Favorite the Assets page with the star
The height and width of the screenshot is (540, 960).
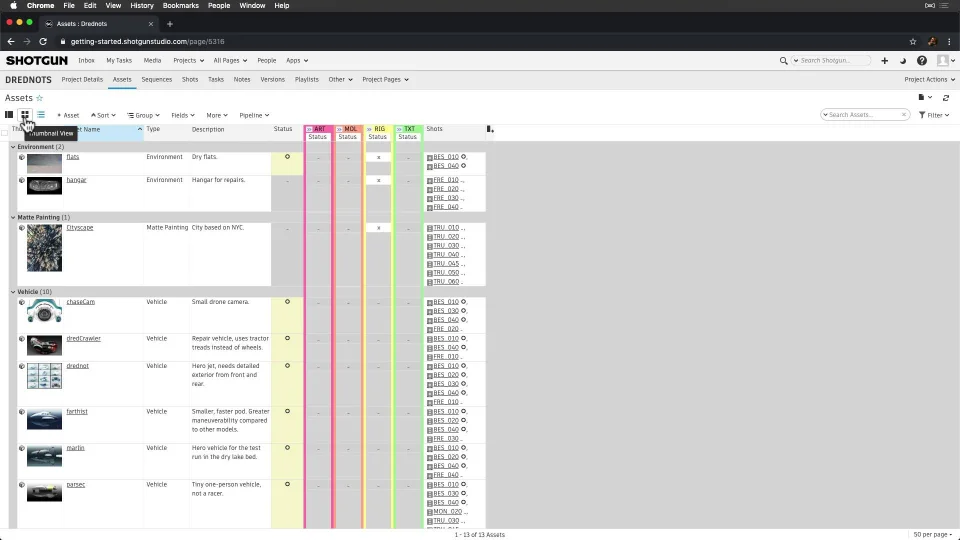pos(40,98)
